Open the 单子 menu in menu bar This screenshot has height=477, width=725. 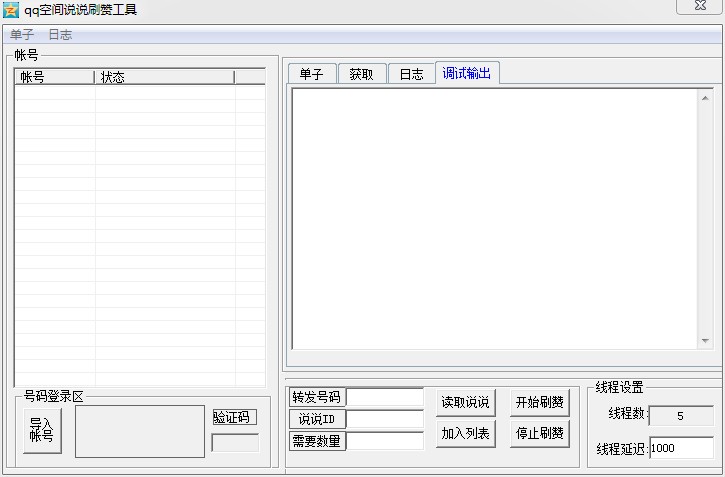click(x=22, y=34)
